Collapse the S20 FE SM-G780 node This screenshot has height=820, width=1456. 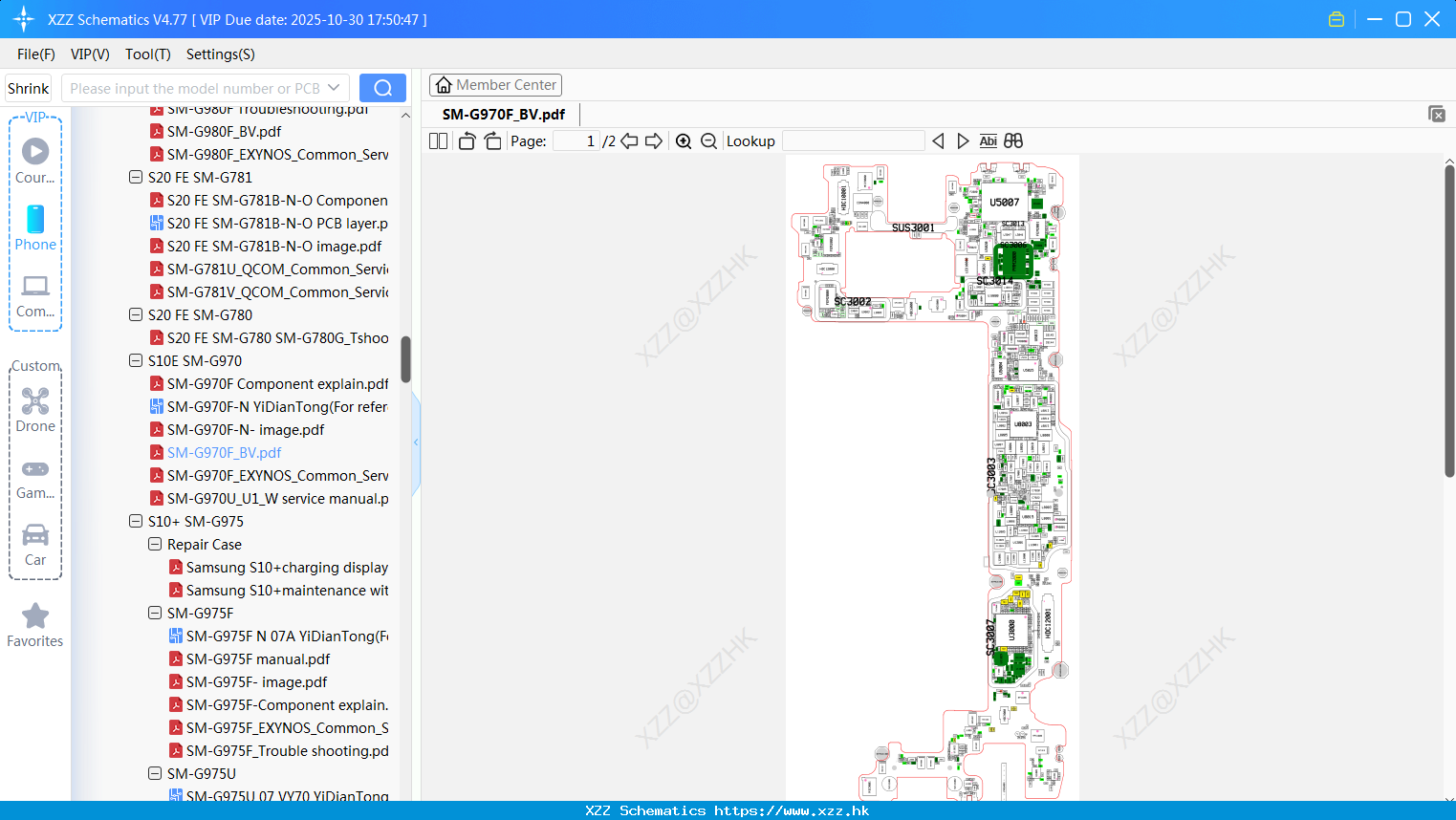tap(136, 314)
